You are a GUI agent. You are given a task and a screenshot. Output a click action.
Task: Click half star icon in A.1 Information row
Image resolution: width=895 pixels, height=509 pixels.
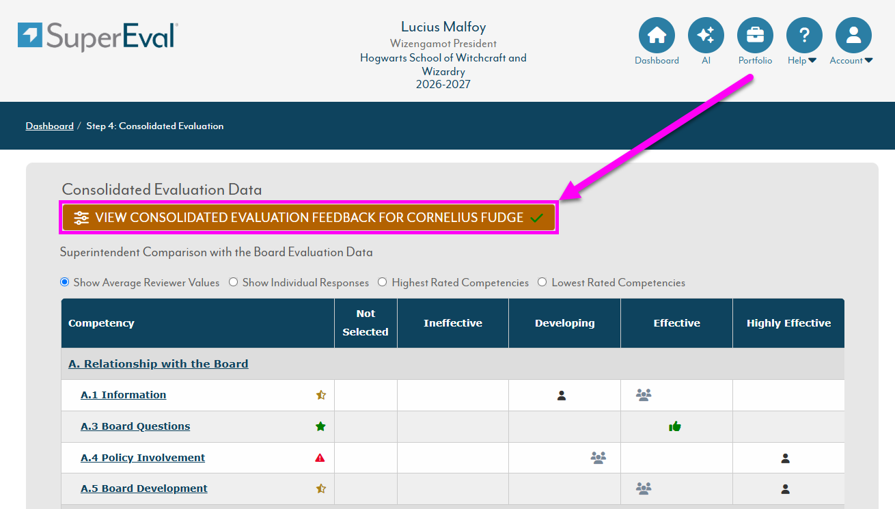click(x=321, y=395)
